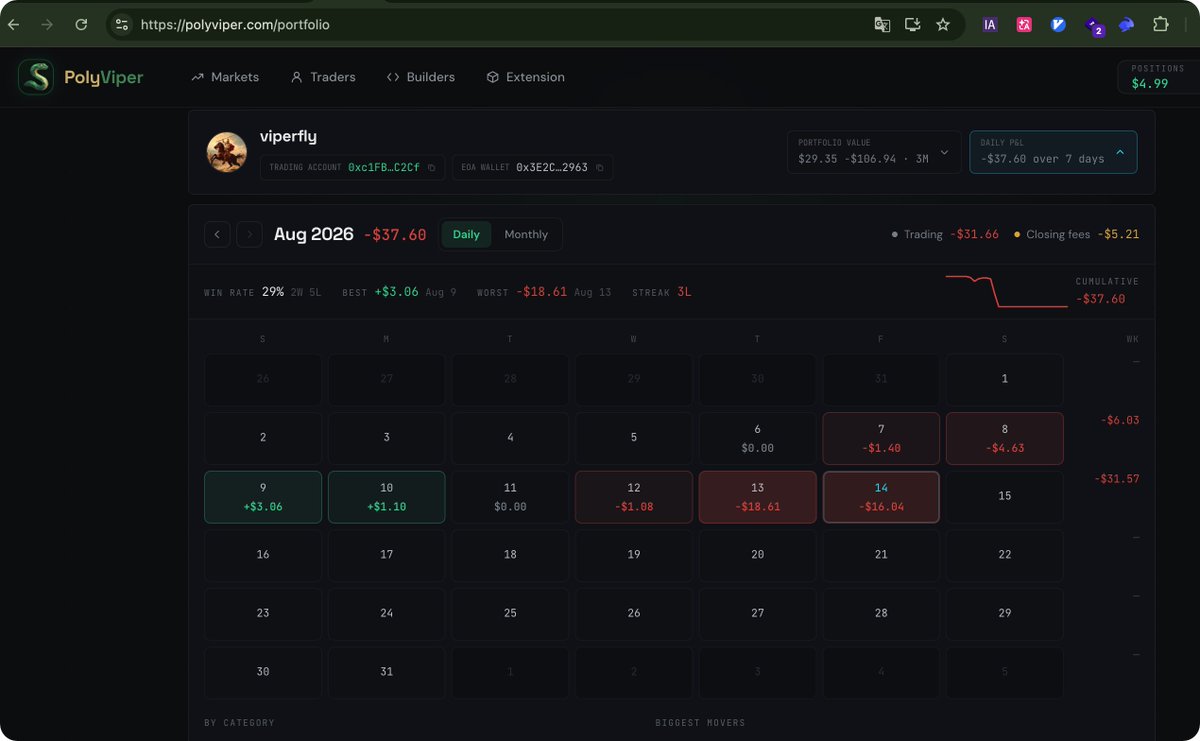Reload the page
This screenshot has height=741, width=1200.
pos(81,24)
